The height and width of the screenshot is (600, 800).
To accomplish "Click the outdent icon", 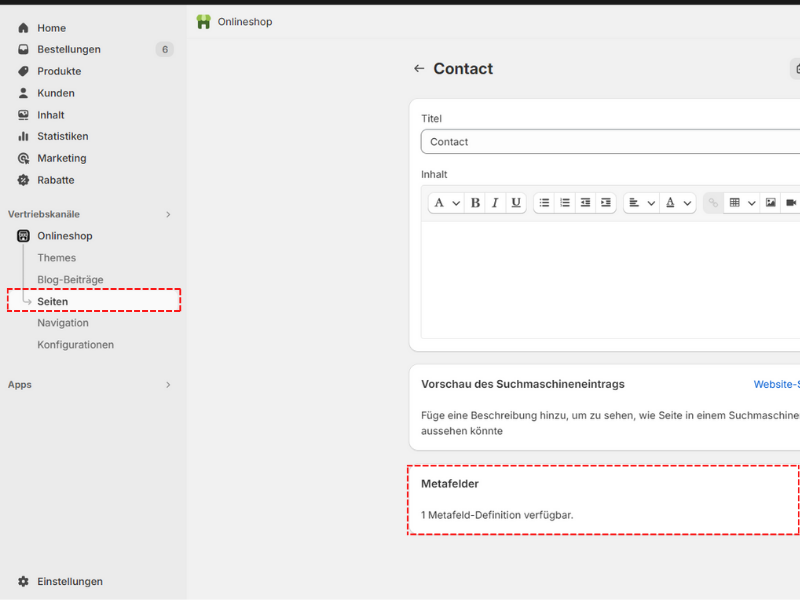I will click(585, 203).
